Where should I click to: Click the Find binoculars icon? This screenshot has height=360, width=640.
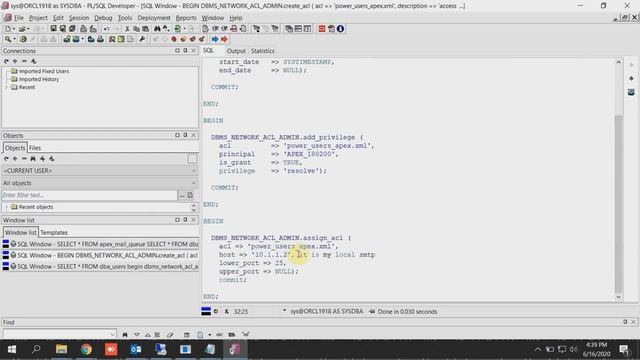pos(157,29)
